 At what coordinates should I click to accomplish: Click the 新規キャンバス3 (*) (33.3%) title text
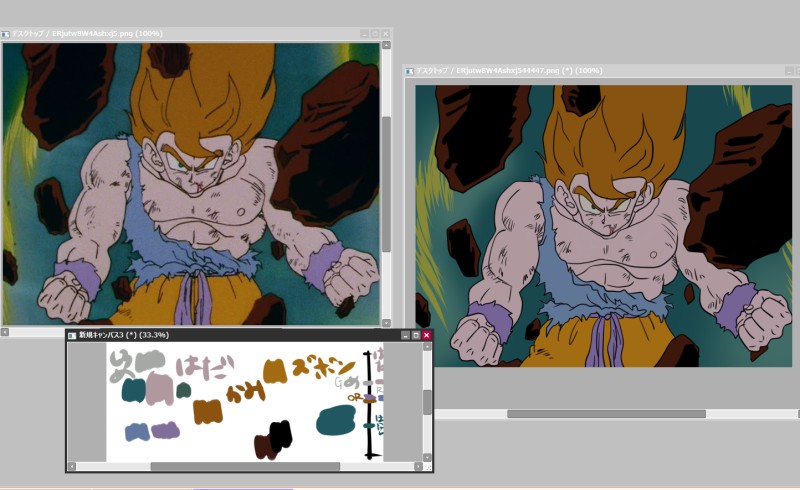(x=124, y=335)
